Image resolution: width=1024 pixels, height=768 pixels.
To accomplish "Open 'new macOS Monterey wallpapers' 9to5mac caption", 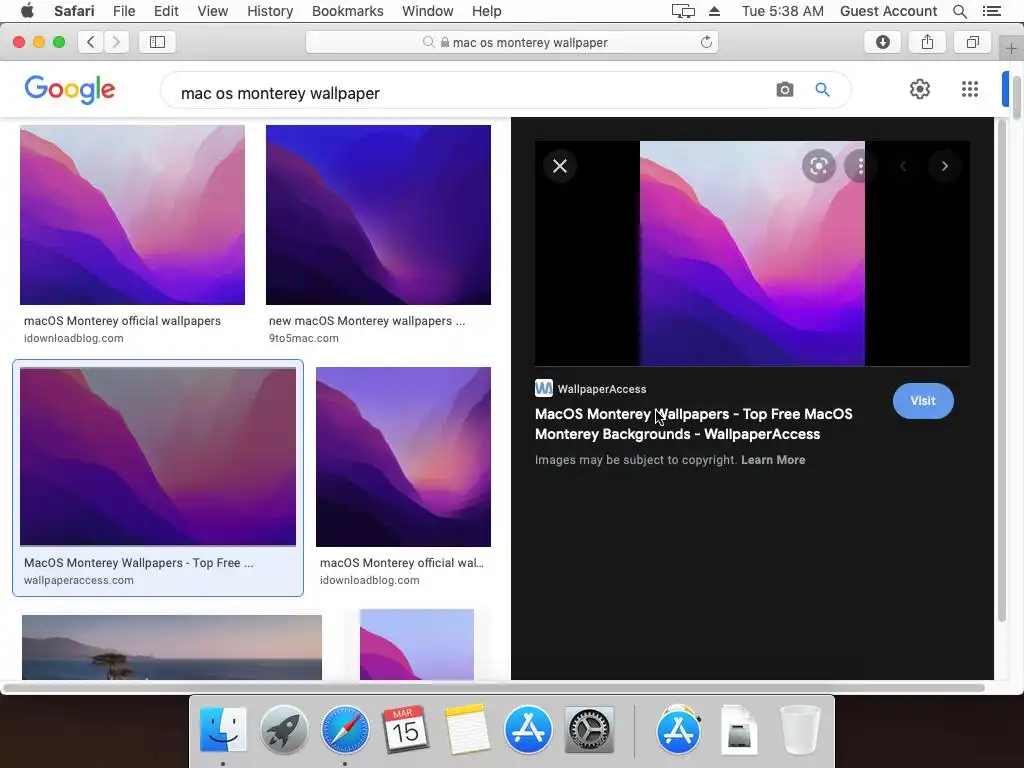I will 367,321.
